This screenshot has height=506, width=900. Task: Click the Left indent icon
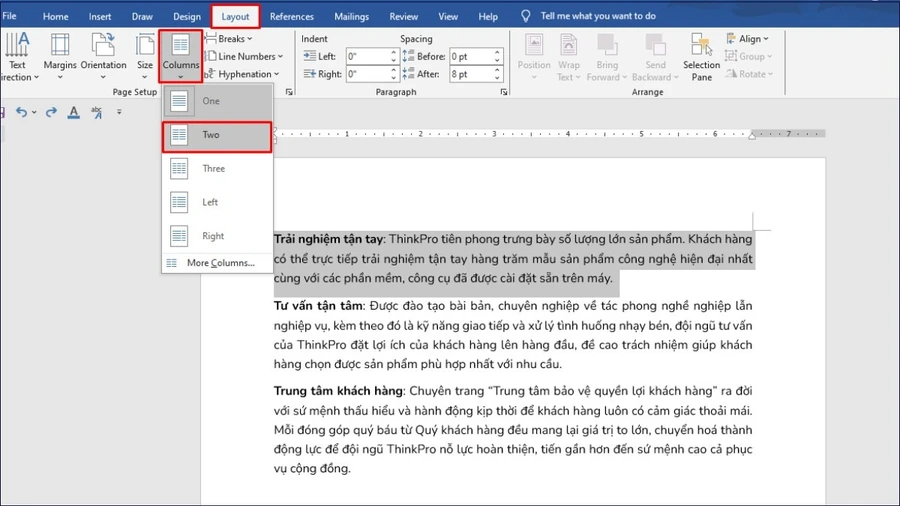[x=309, y=56]
